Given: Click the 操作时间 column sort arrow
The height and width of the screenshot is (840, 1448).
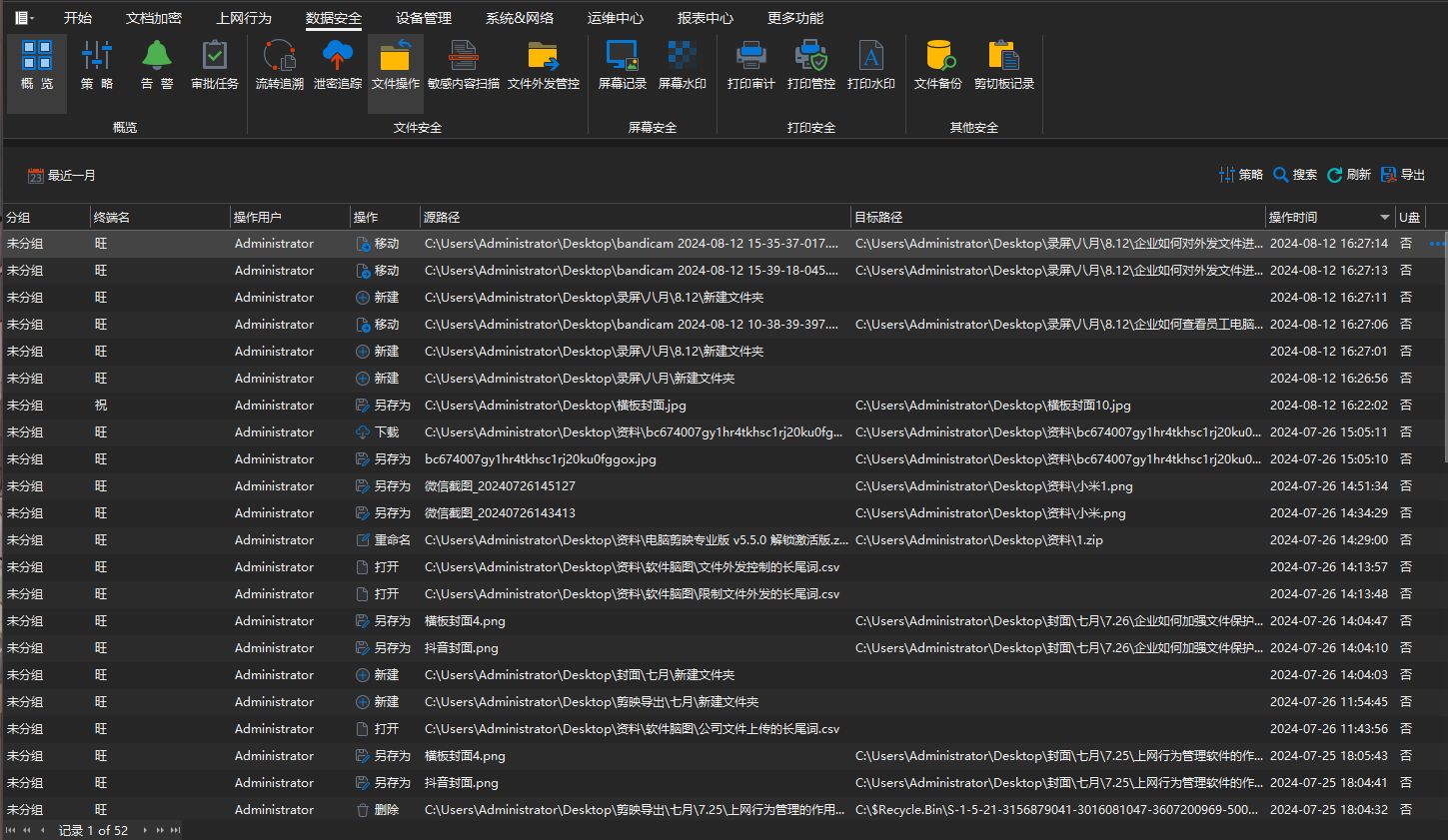Looking at the screenshot, I should pyautogui.click(x=1385, y=217).
